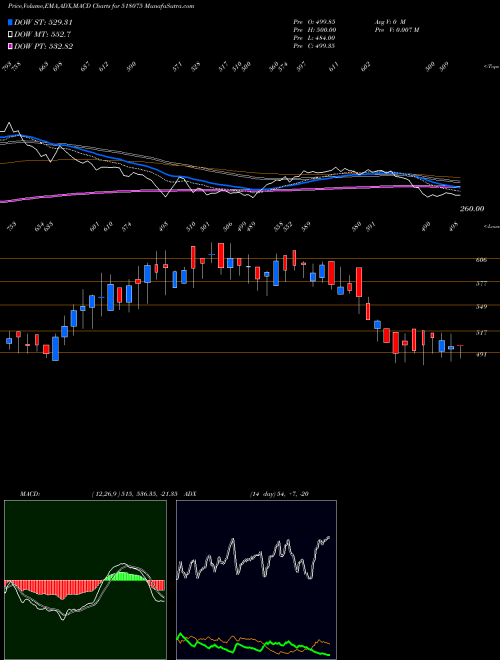Click the 'Pre H: 500.00' value
500x660 pixels.
[x=314, y=30]
